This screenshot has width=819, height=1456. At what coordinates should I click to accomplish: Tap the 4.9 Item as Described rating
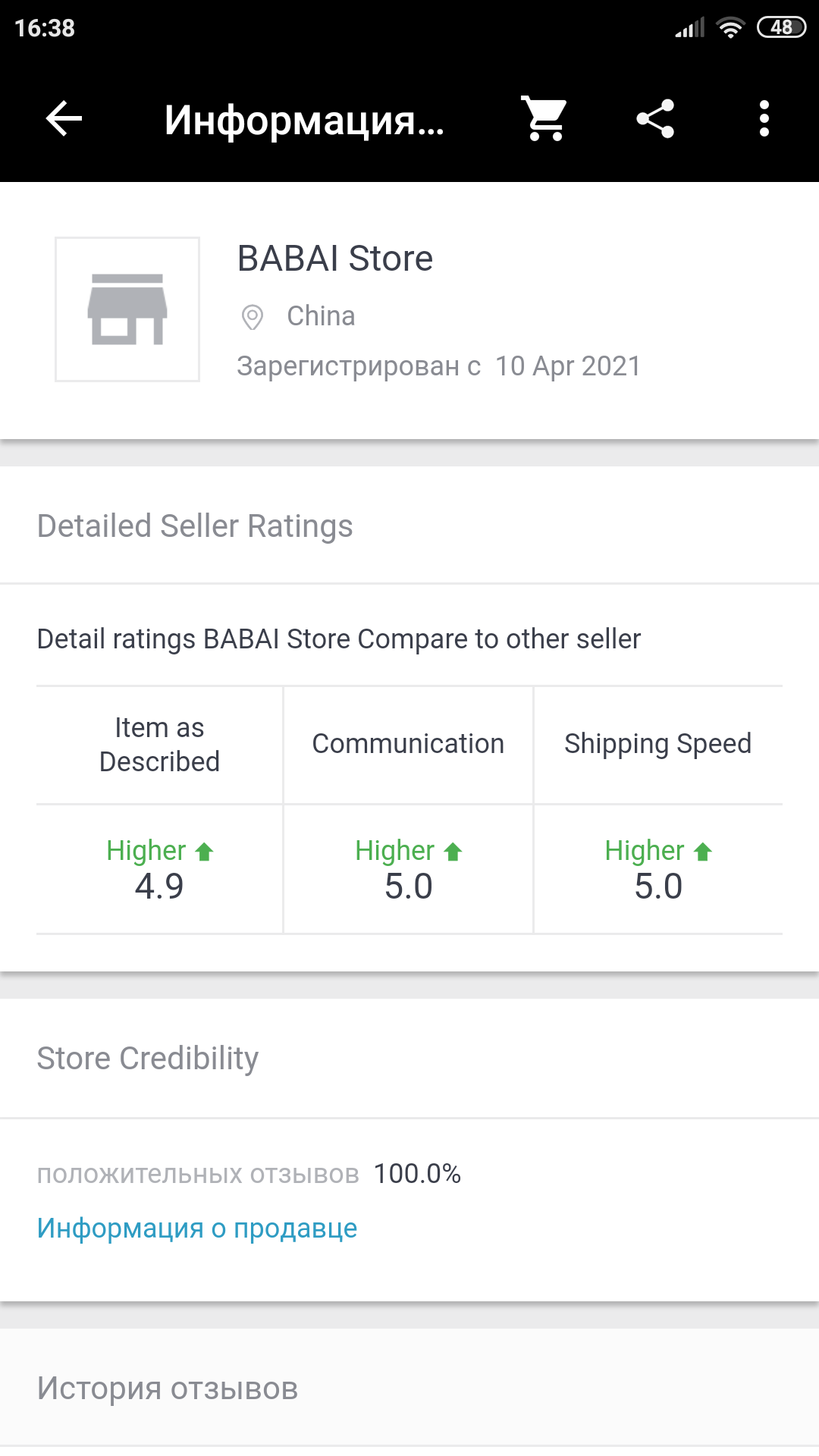coord(159,886)
